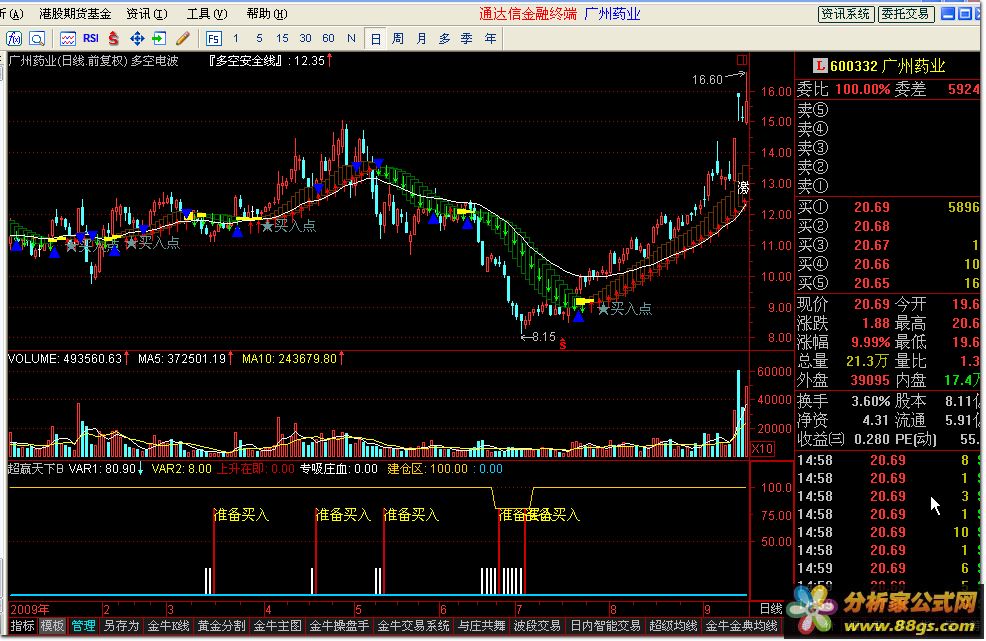Image resolution: width=986 pixels, height=641 pixels.
Task: Click the 8.15 low price label
Action: 544,337
